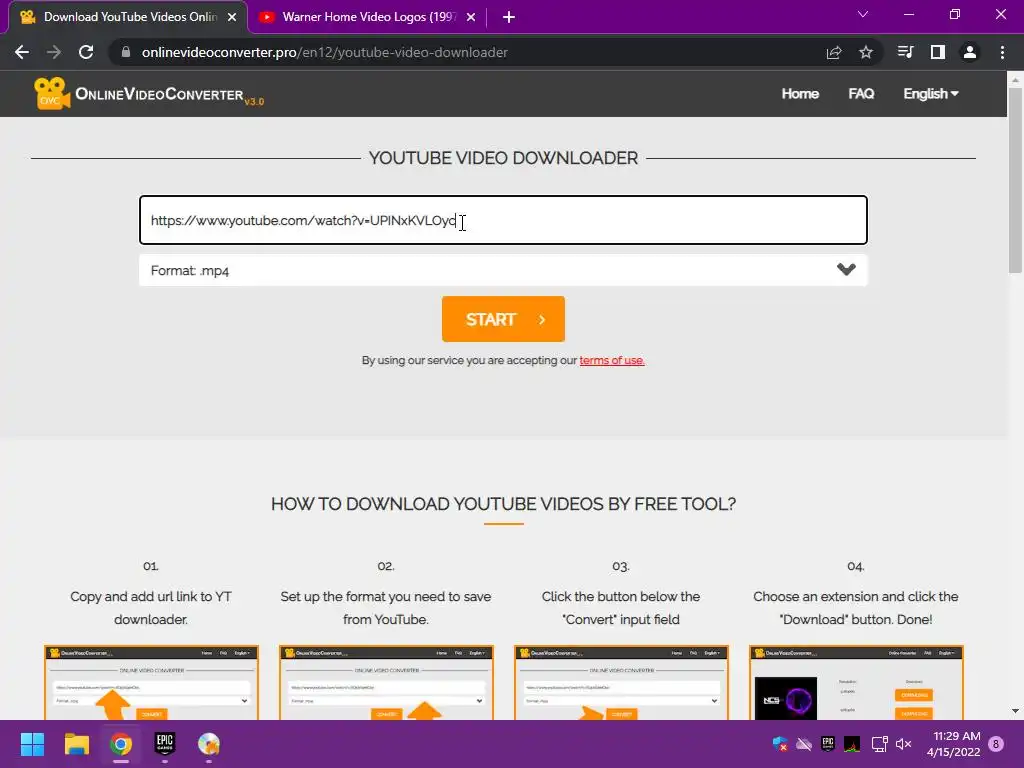The image size is (1024, 768).
Task: Open the Chrome profile avatar icon
Action: click(970, 52)
